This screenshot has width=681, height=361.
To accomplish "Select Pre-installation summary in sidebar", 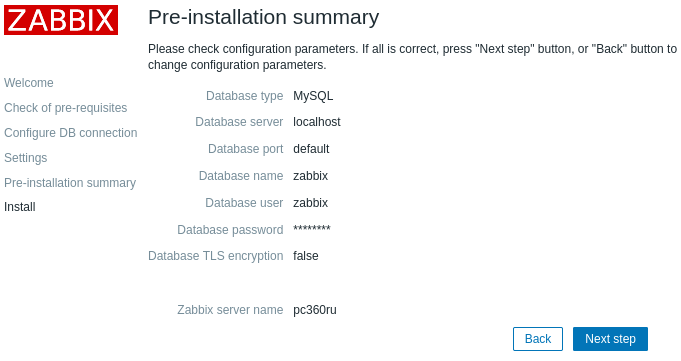I will tap(70, 182).
